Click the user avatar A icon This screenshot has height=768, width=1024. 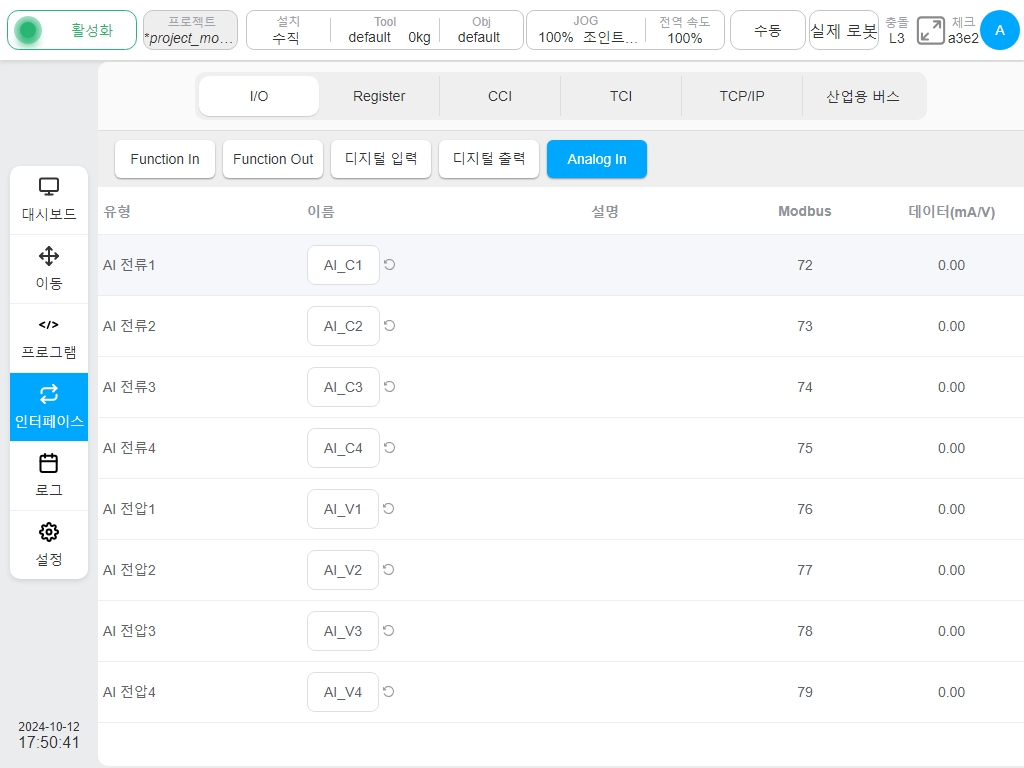(1000, 30)
